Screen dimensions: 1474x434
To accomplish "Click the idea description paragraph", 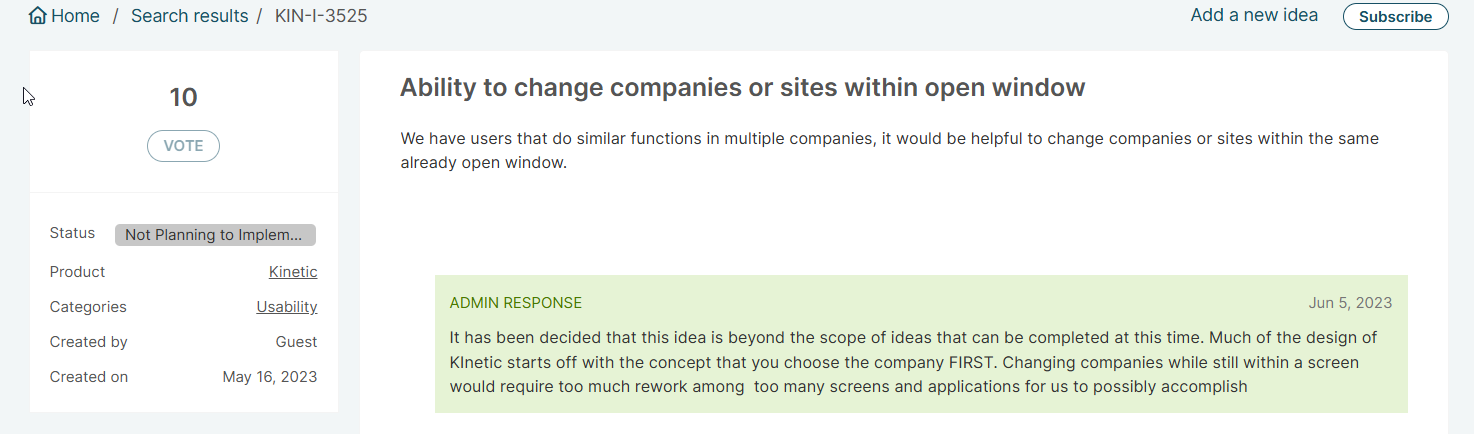I will [889, 150].
